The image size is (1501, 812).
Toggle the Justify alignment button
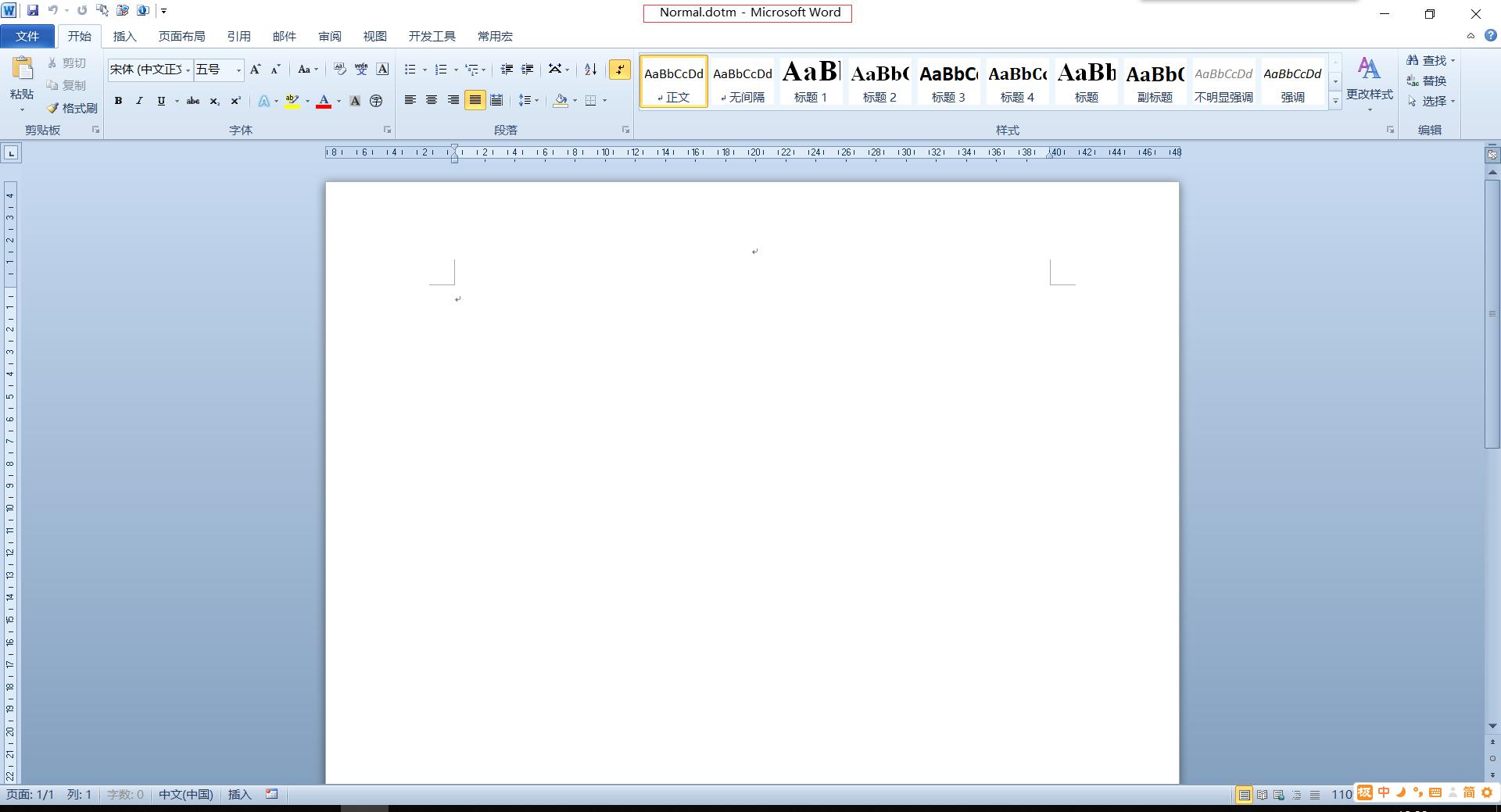(x=475, y=100)
